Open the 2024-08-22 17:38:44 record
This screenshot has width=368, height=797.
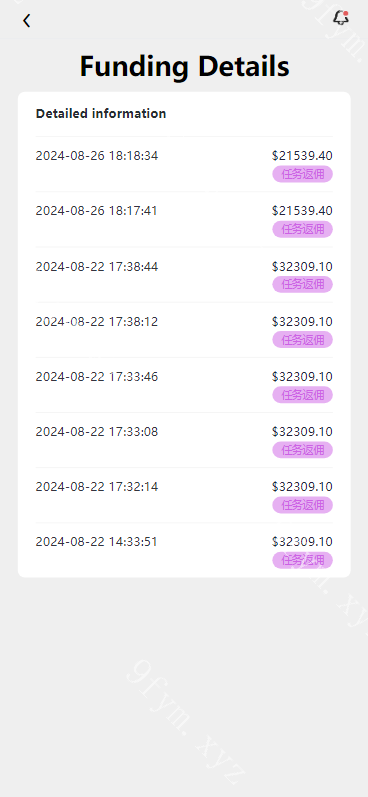pyautogui.click(x=184, y=274)
